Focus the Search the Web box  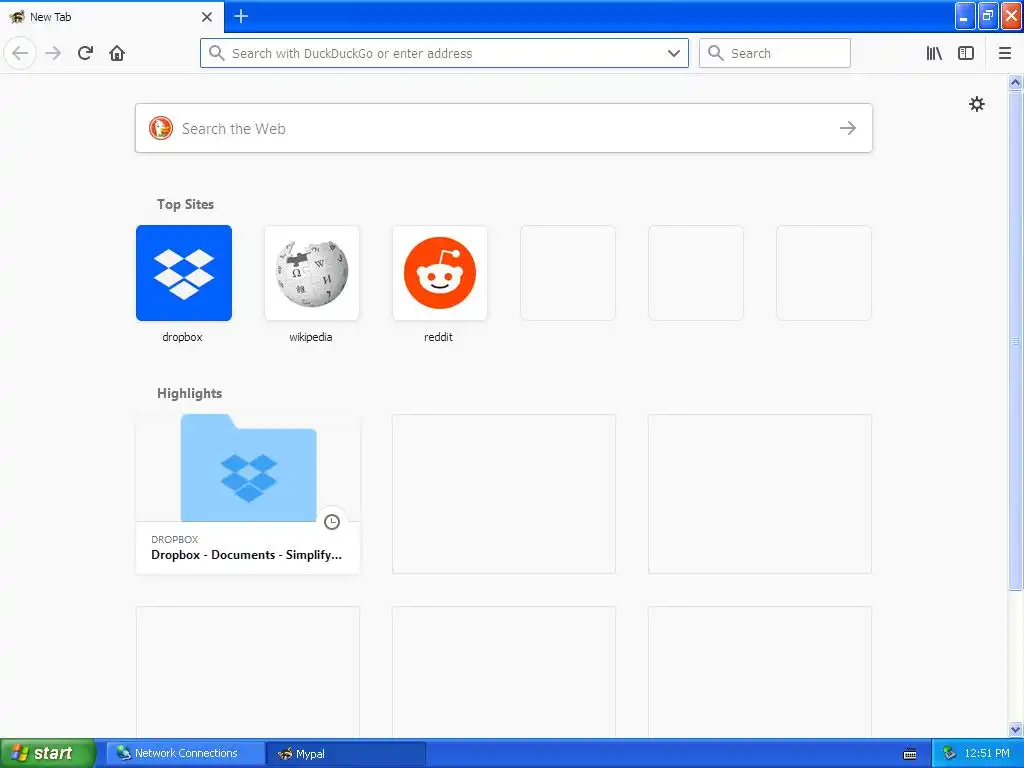[504, 128]
